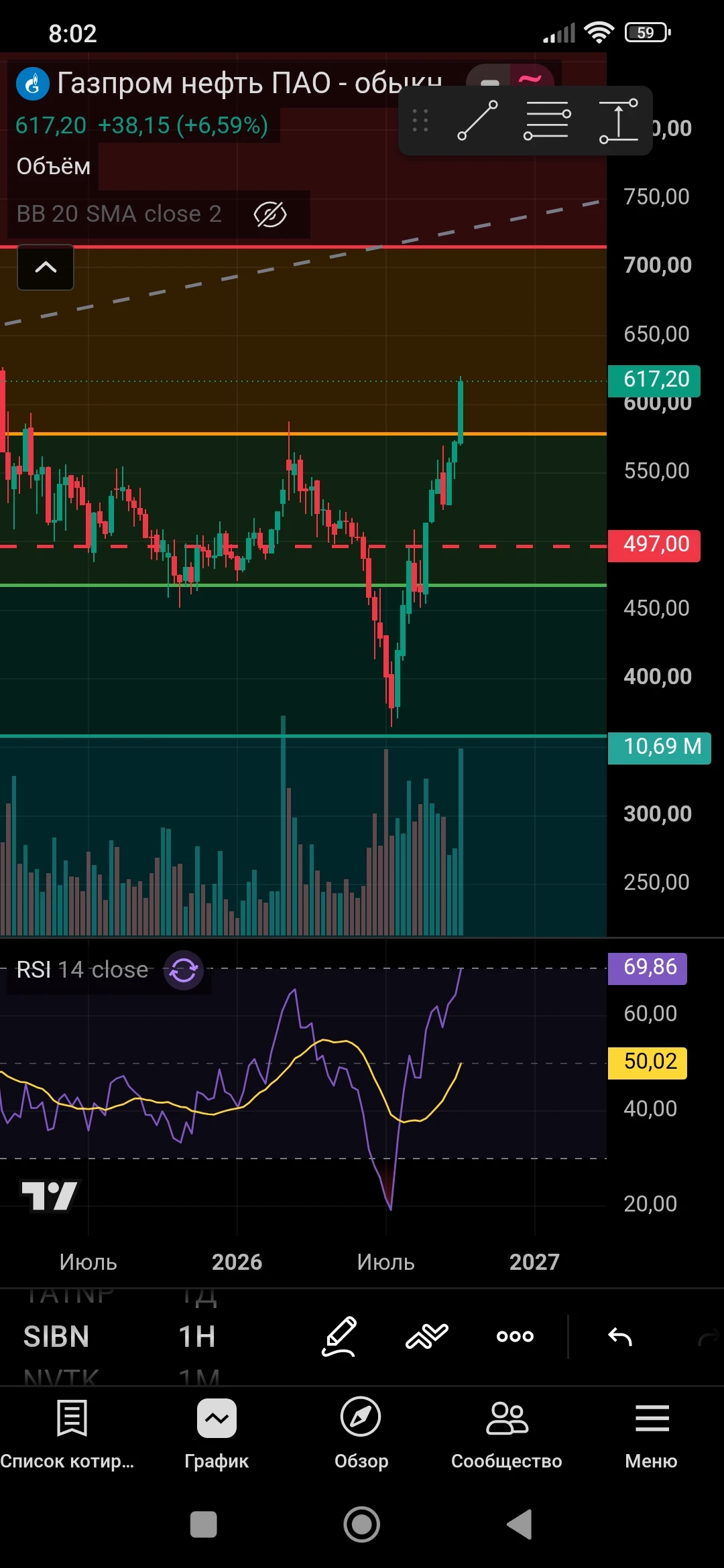Change the 1H timeframe selector
Image resolution: width=724 pixels, height=1568 pixels.
pyautogui.click(x=197, y=1337)
